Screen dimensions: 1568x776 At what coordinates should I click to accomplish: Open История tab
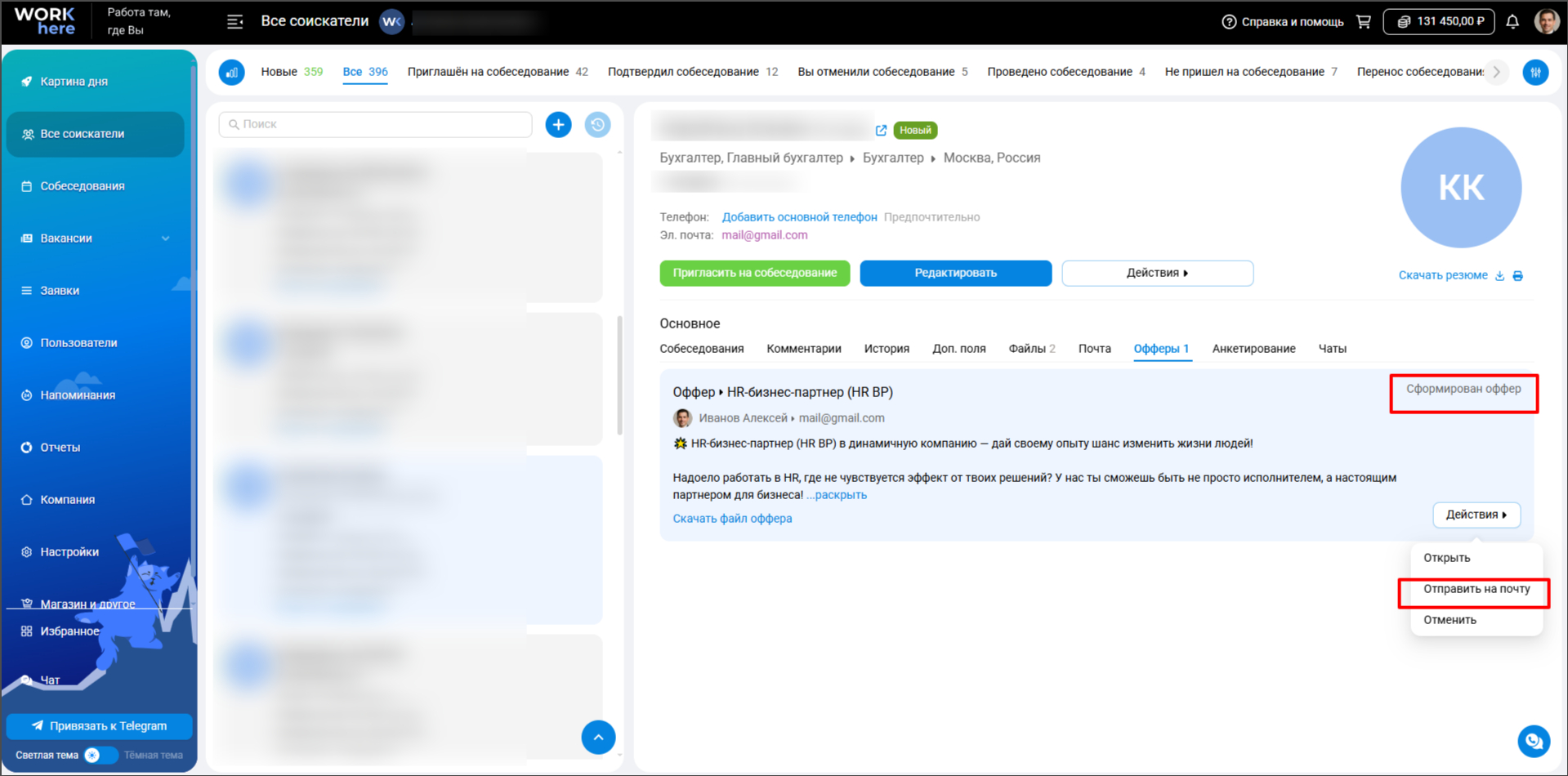coord(887,349)
